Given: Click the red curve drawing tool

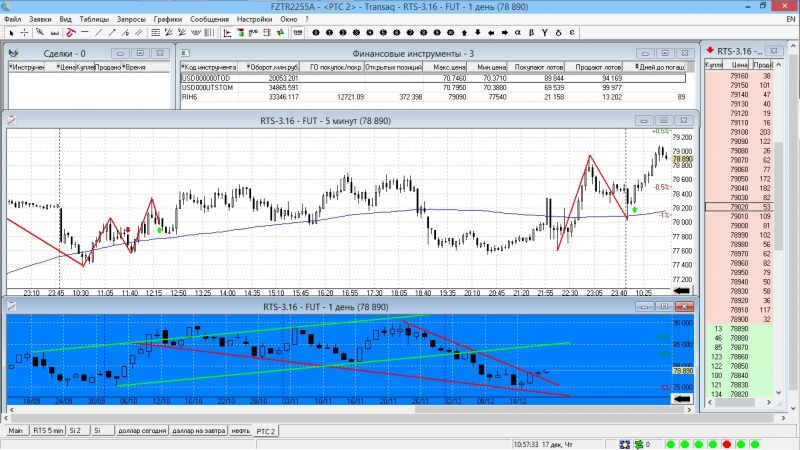Looking at the screenshot, I should click(x=71, y=33).
